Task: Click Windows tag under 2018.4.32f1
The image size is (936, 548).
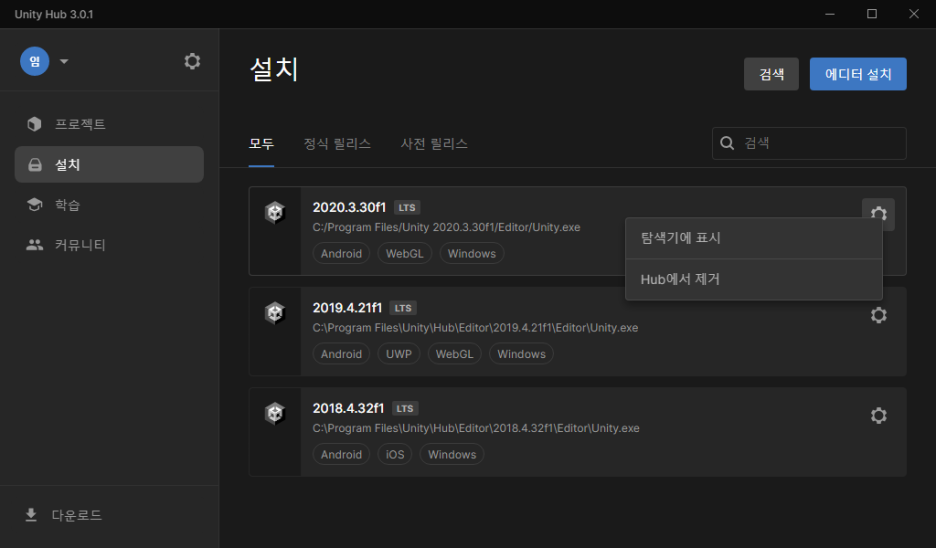Action: coord(452,454)
